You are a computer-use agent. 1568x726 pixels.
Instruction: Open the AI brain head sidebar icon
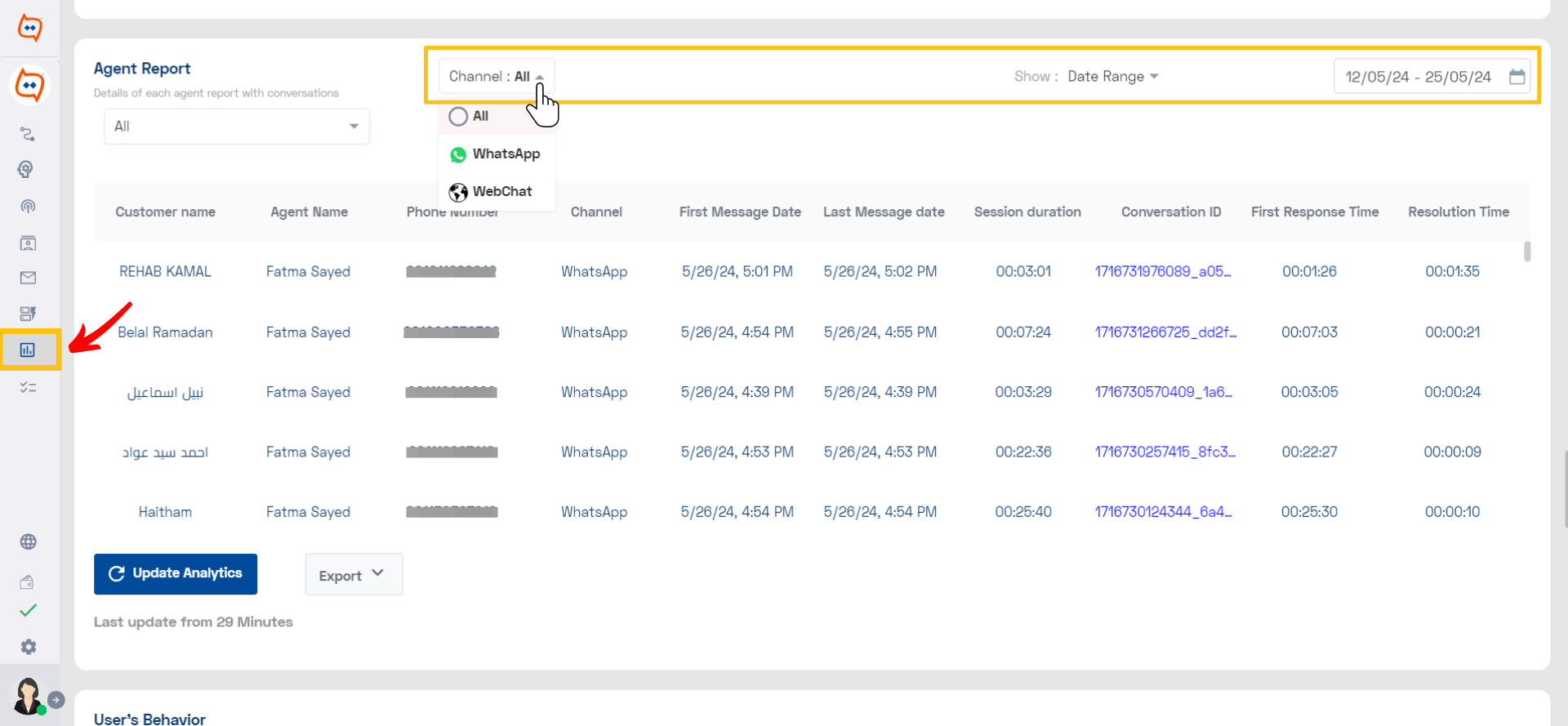26,169
